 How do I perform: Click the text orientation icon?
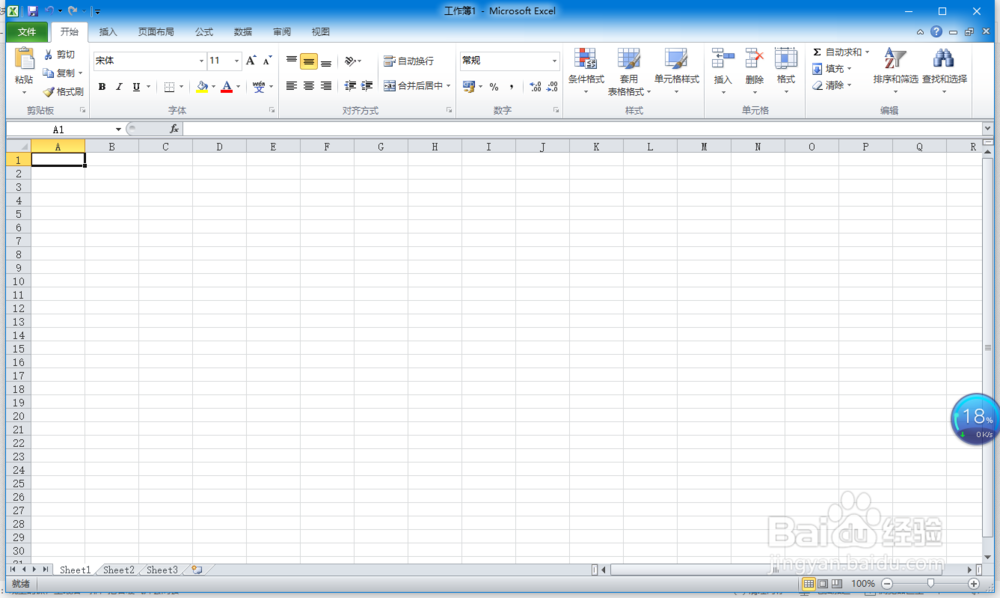(350, 61)
